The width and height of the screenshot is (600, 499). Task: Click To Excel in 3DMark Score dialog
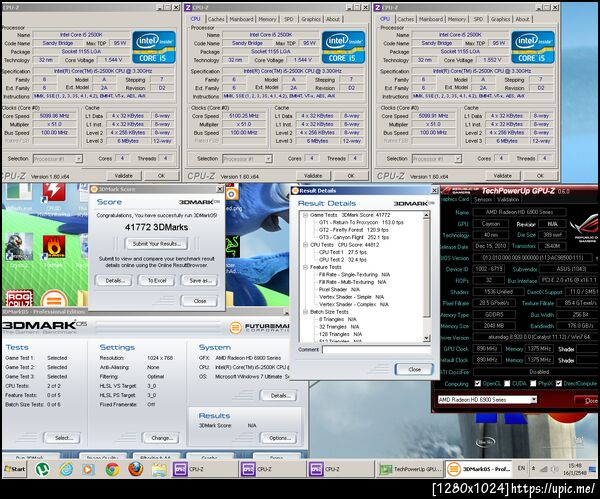click(157, 280)
